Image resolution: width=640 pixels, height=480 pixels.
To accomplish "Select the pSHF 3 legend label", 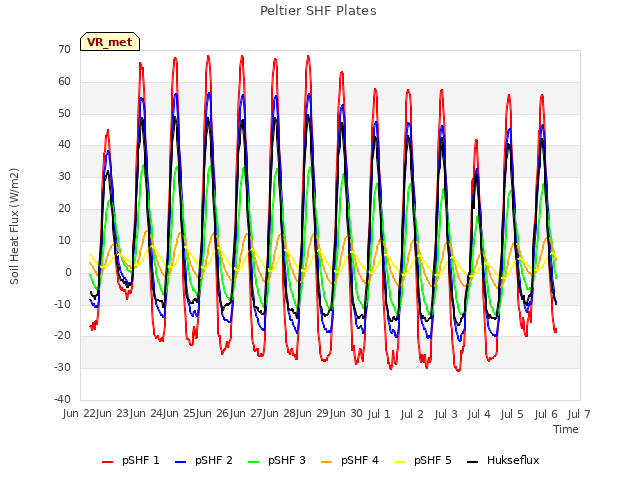I will (x=287, y=460).
